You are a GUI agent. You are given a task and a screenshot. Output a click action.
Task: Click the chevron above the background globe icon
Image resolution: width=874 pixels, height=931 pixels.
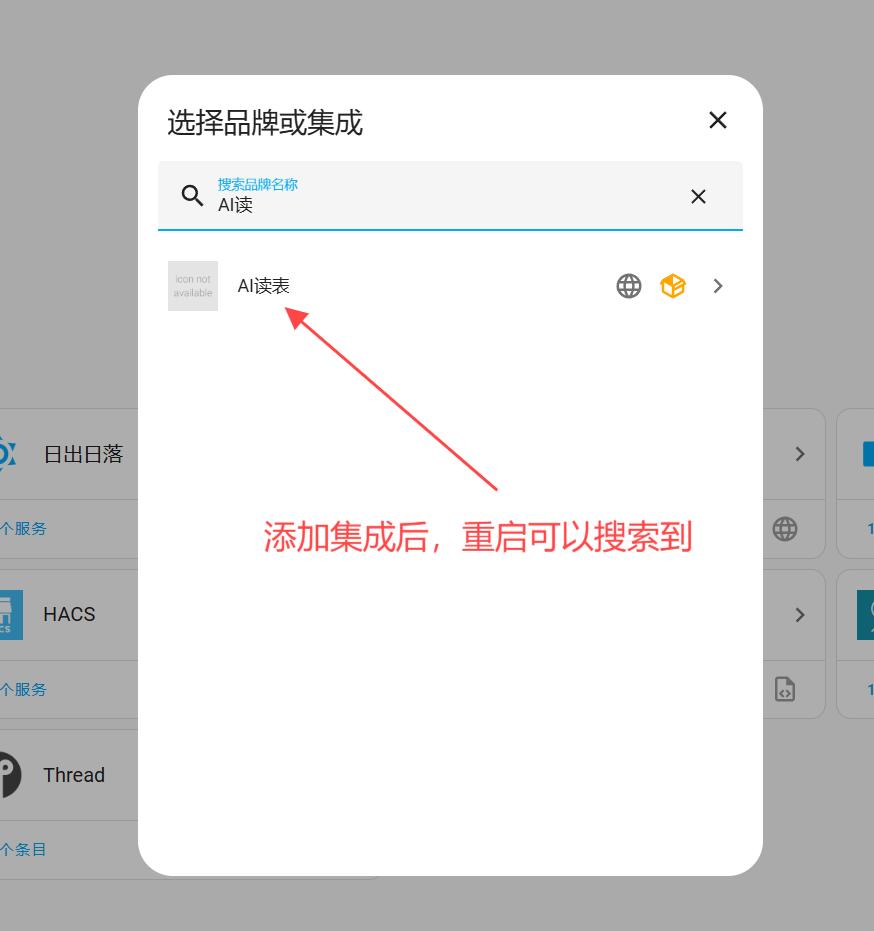(x=799, y=454)
